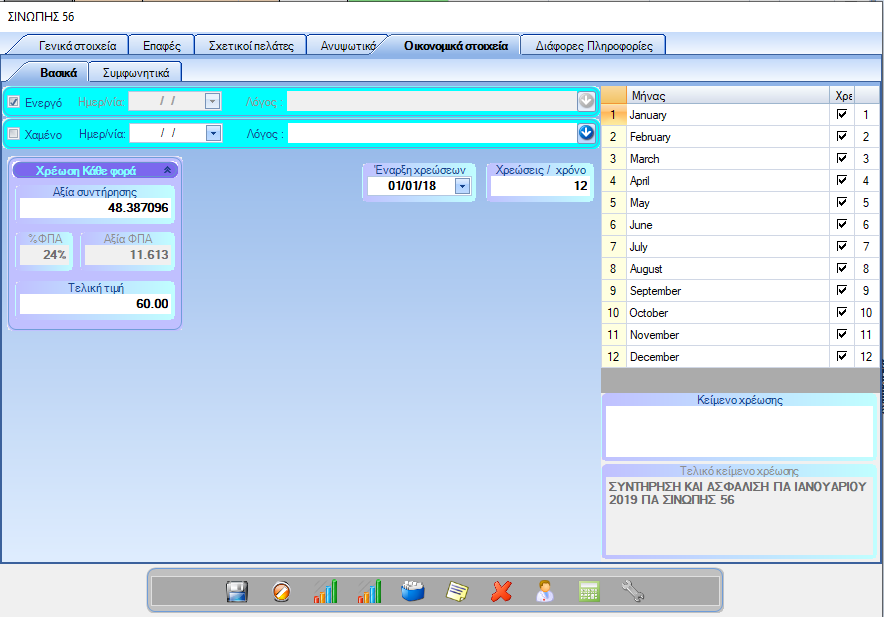884x617 pixels.
Task: Open the Έναρξη χρεώσεων date dropdown
Action: point(462,186)
